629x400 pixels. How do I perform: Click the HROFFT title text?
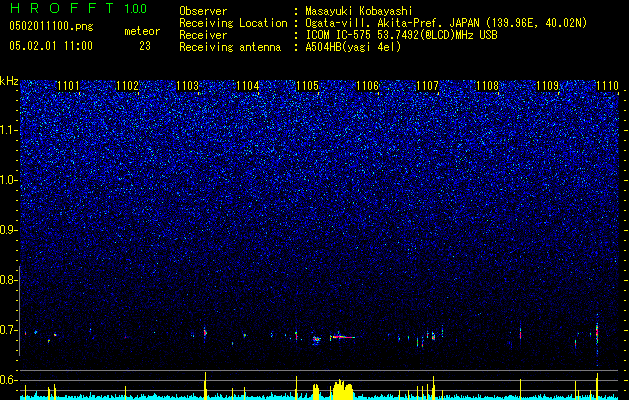point(62,8)
